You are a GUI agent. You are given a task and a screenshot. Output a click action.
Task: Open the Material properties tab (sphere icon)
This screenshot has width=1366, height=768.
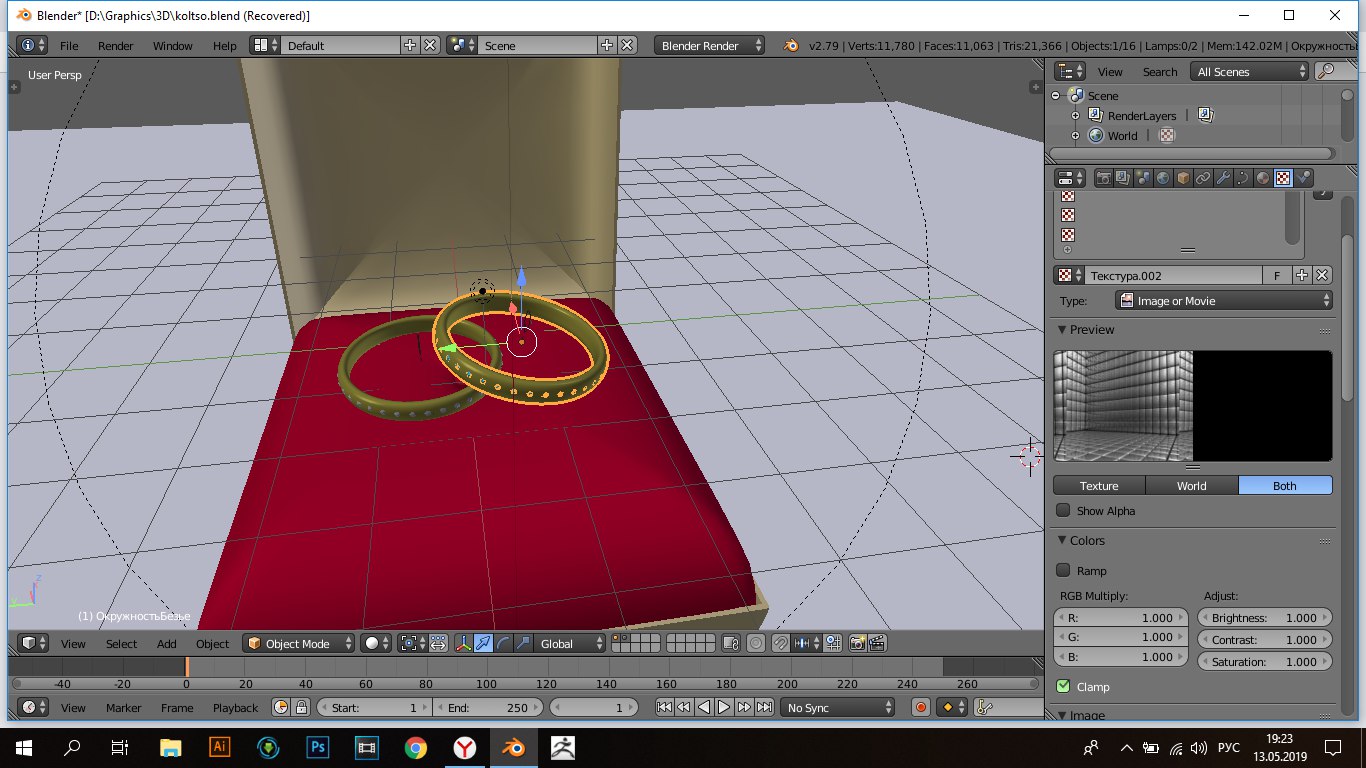coord(1263,178)
